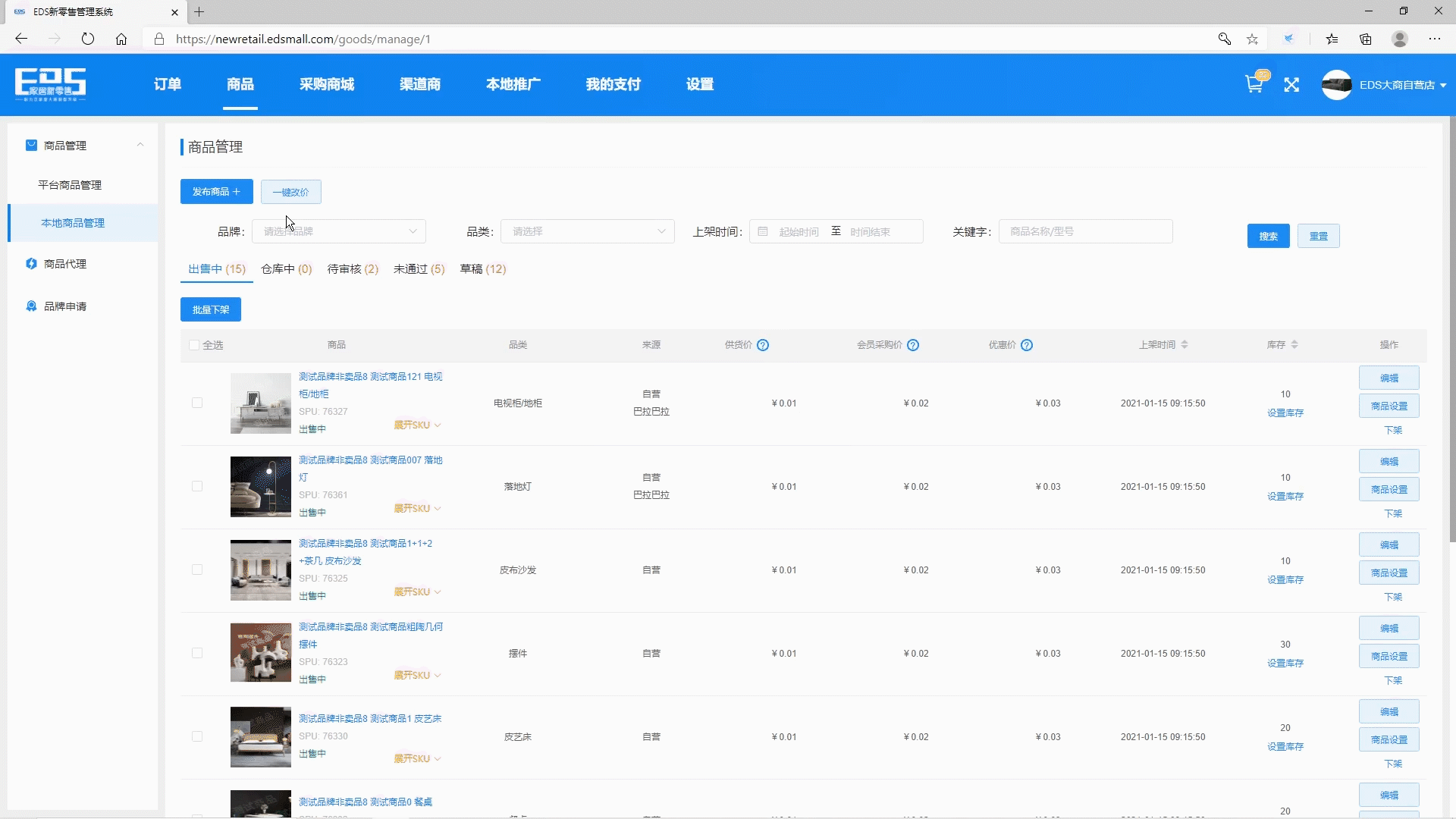1456x819 pixels.
Task: Click the 发布商品 + button
Action: (x=217, y=192)
